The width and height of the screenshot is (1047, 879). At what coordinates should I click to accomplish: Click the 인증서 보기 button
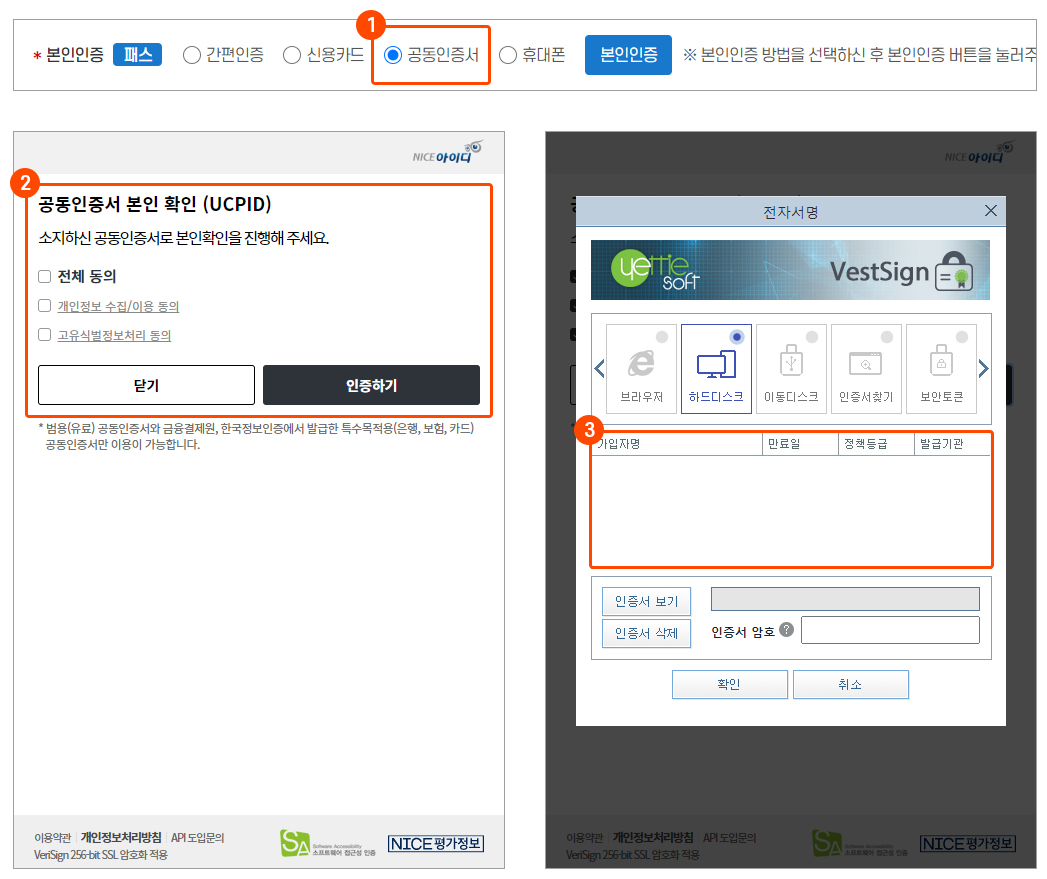pyautogui.click(x=646, y=601)
